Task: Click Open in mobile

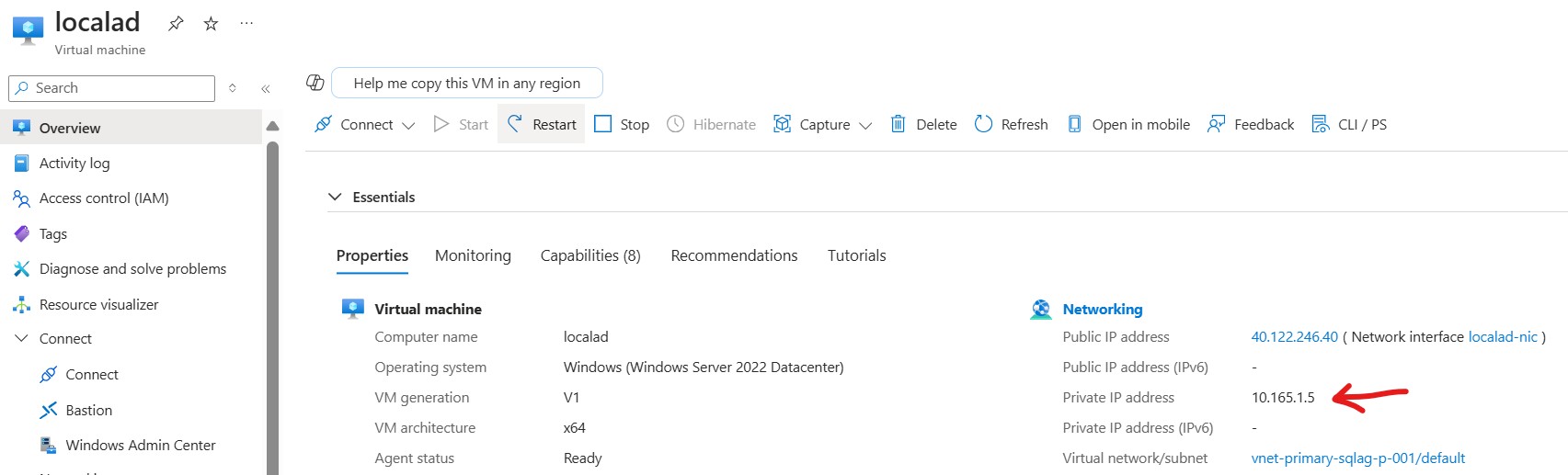Action: click(x=1127, y=124)
